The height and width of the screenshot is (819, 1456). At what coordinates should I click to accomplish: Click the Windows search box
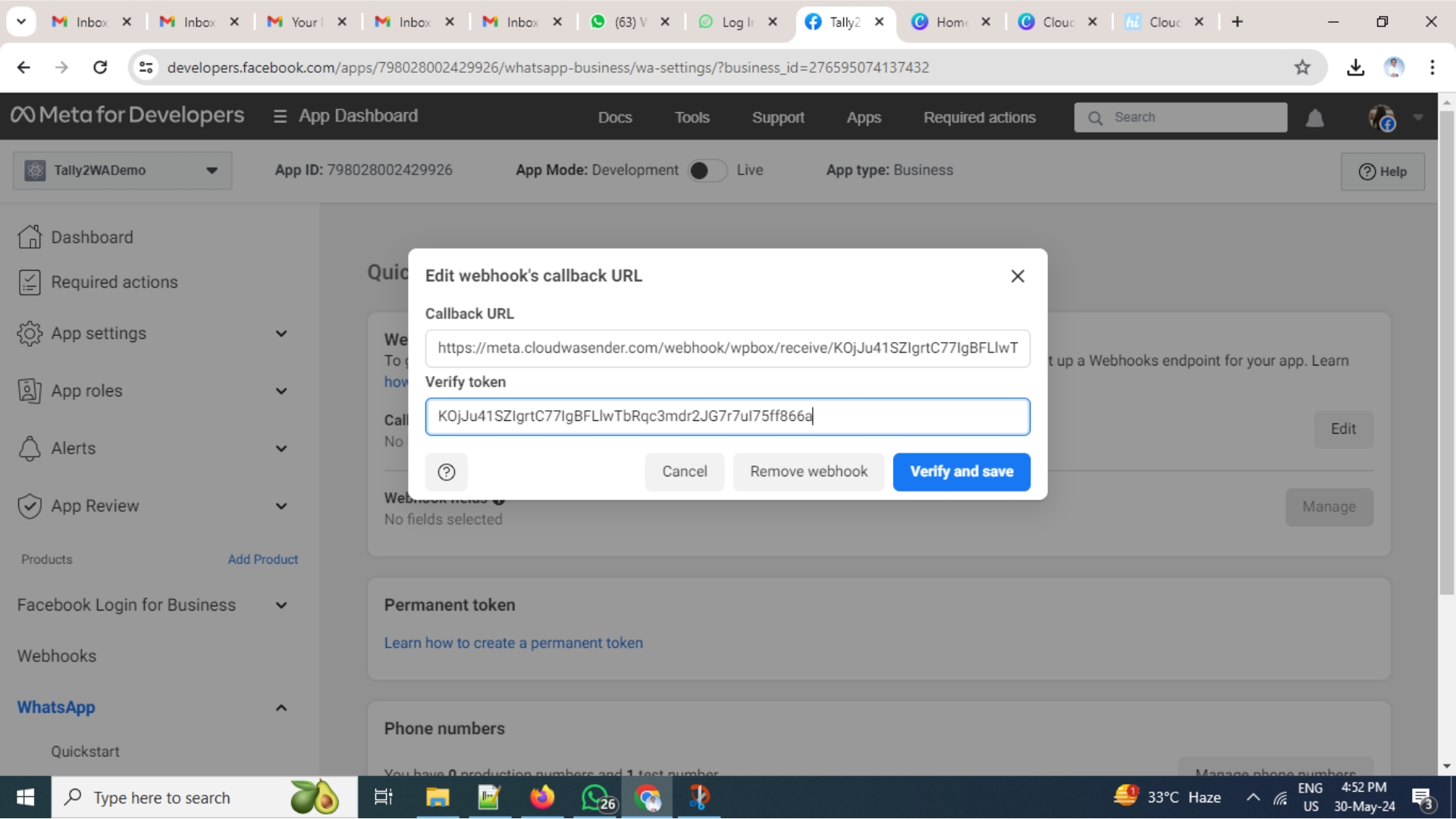205,798
